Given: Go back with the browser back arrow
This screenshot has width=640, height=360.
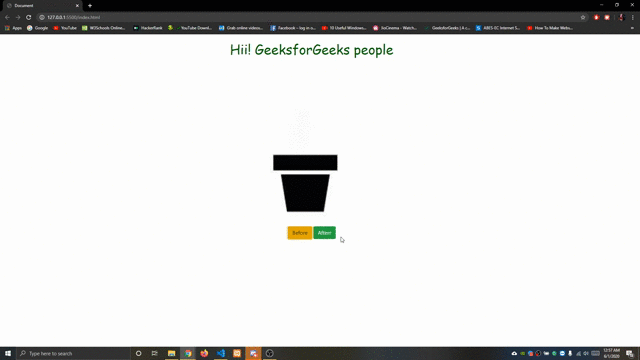Looking at the screenshot, I should click(7, 18).
